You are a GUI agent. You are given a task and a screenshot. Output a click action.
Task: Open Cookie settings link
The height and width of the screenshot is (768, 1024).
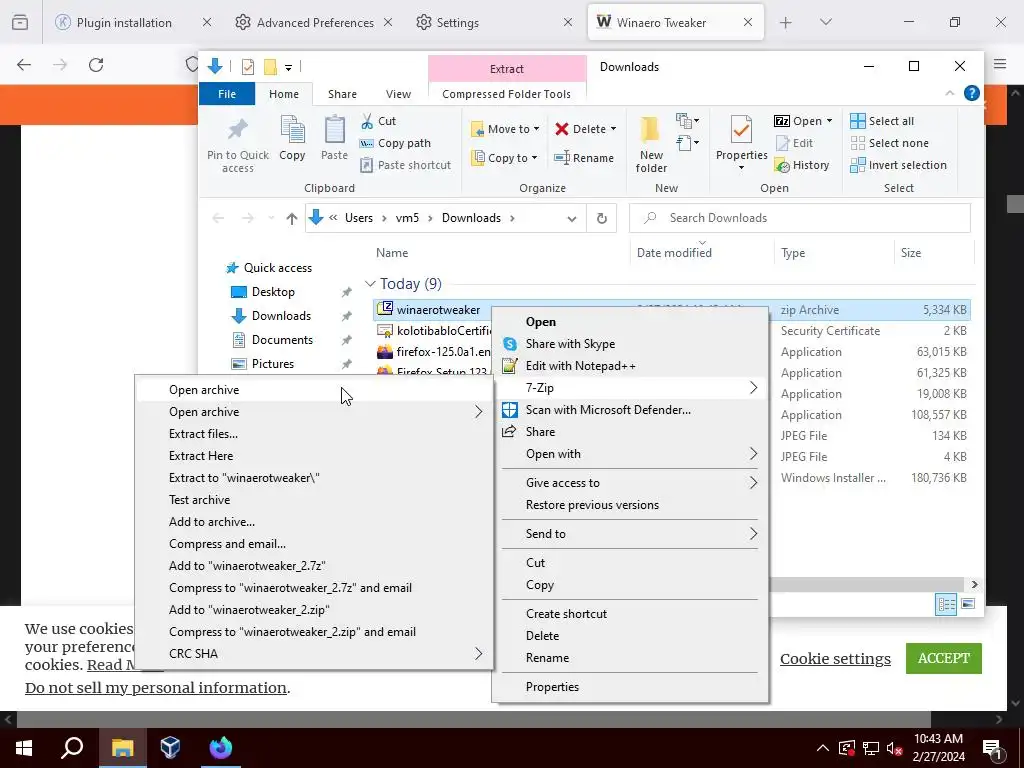pyautogui.click(x=835, y=658)
